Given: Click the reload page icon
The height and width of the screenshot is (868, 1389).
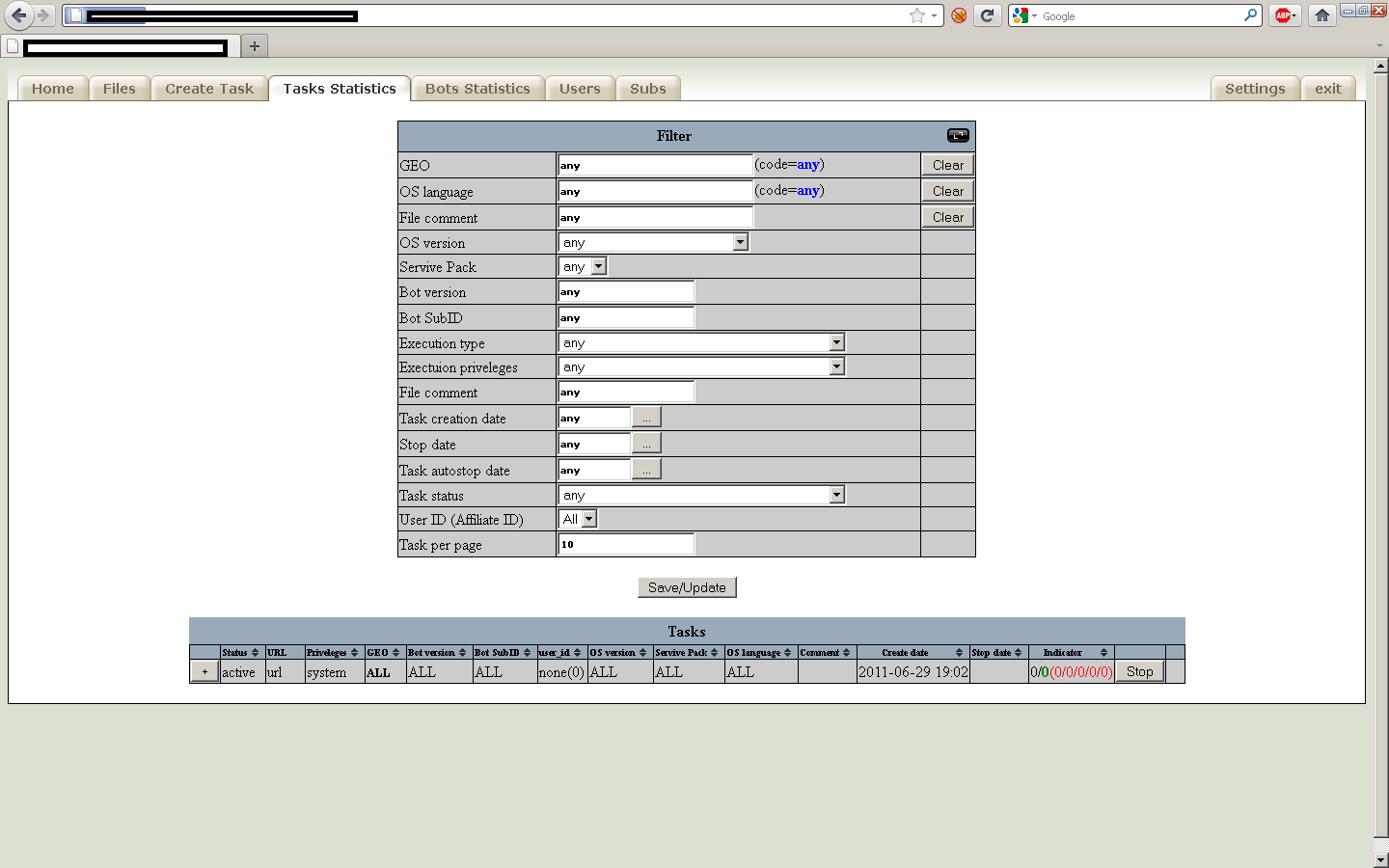Looking at the screenshot, I should pyautogui.click(x=987, y=15).
